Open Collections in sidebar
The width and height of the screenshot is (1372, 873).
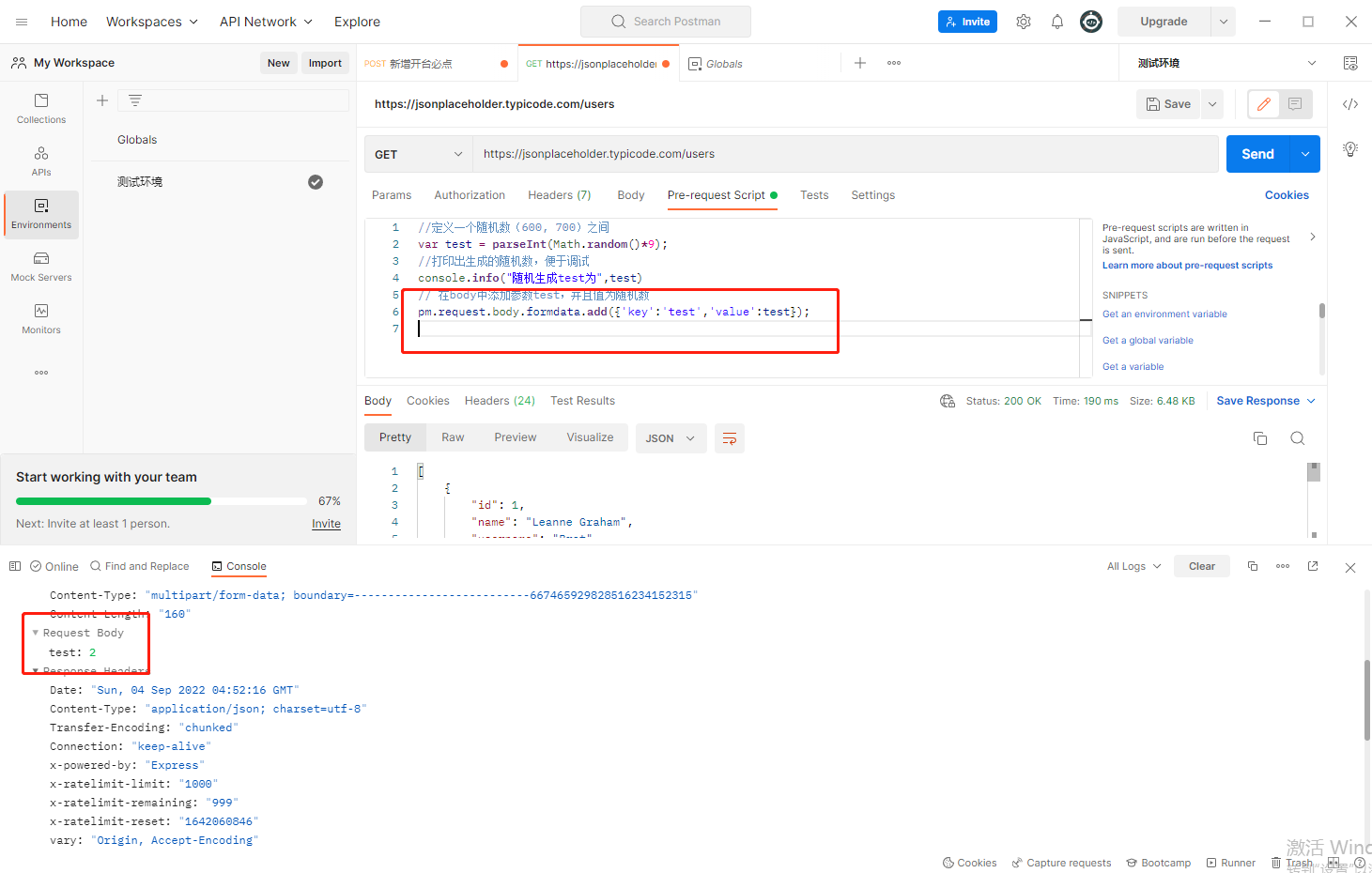tap(41, 108)
